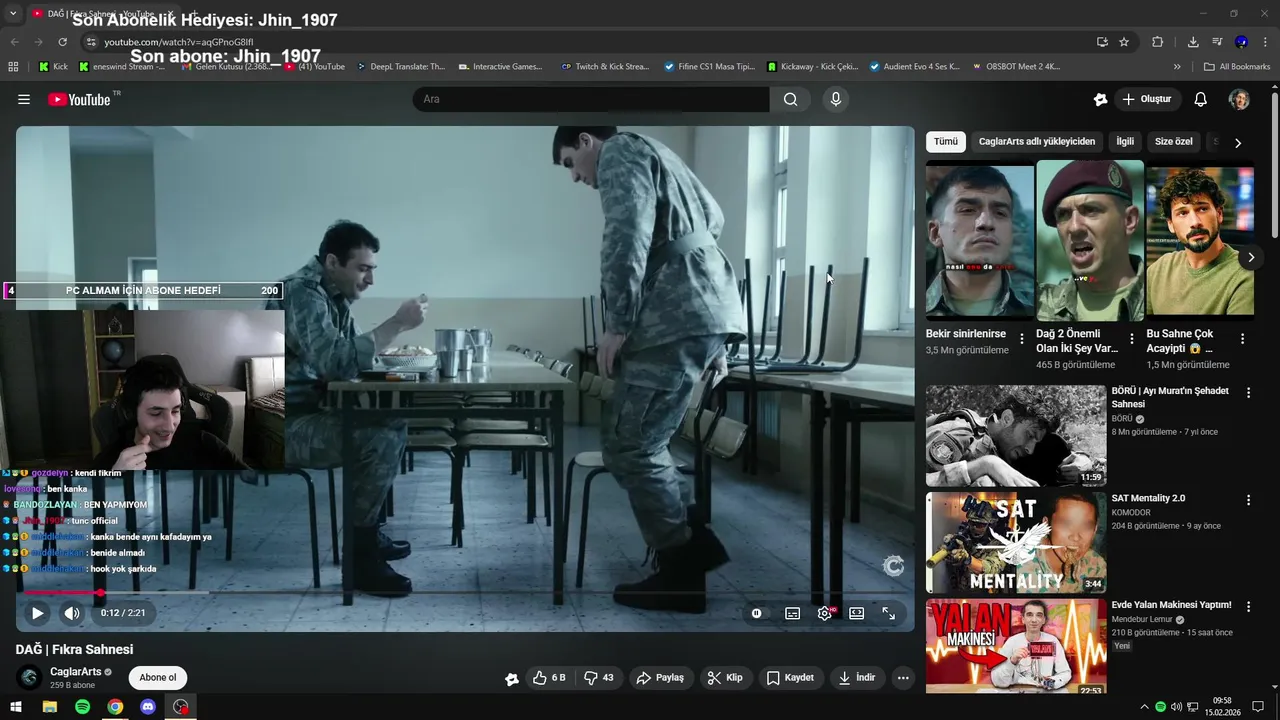Click the YouTube search input field
This screenshot has height=720, width=1280.
pyautogui.click(x=591, y=99)
